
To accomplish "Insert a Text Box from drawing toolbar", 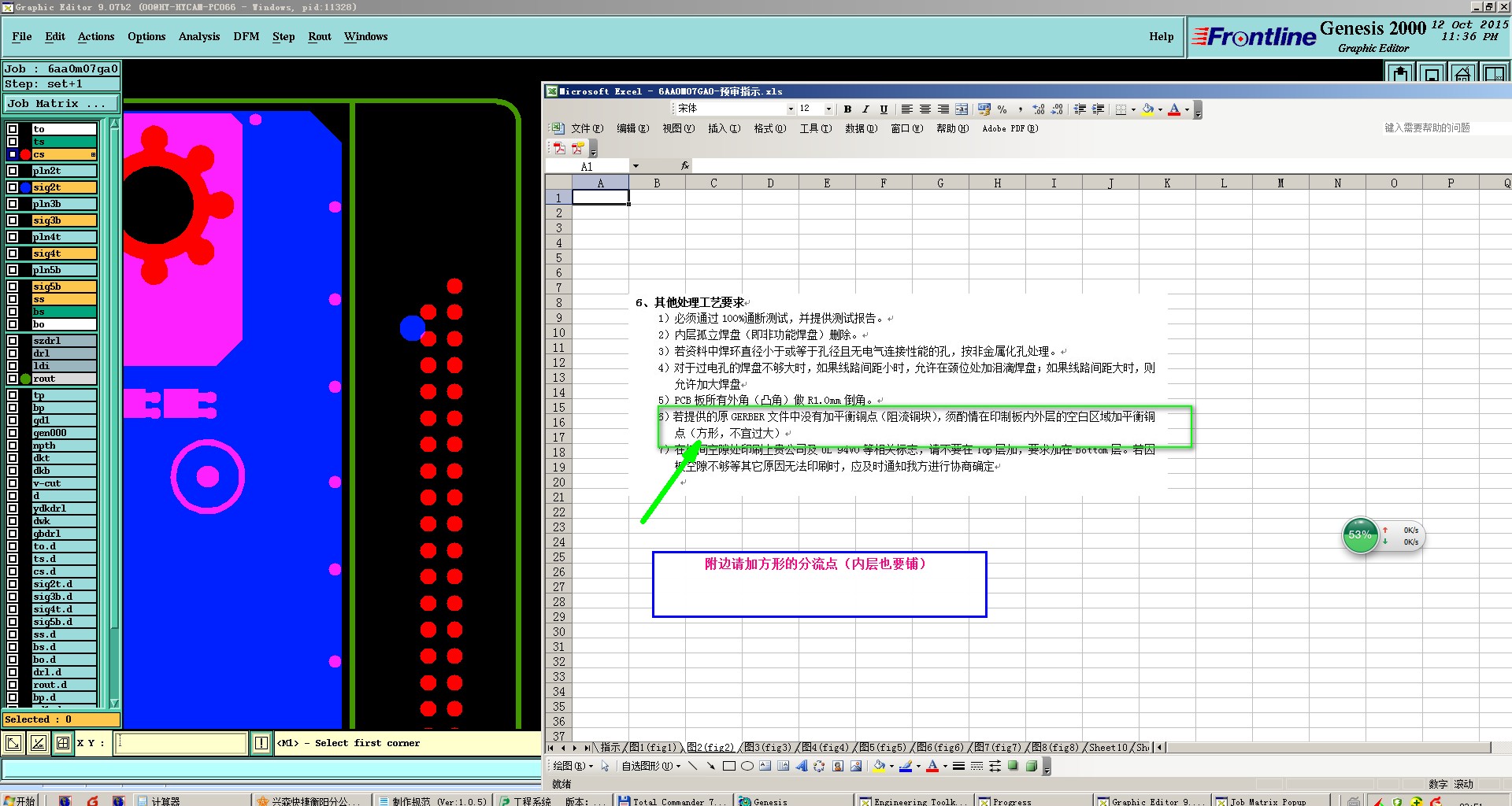I will coord(765,766).
